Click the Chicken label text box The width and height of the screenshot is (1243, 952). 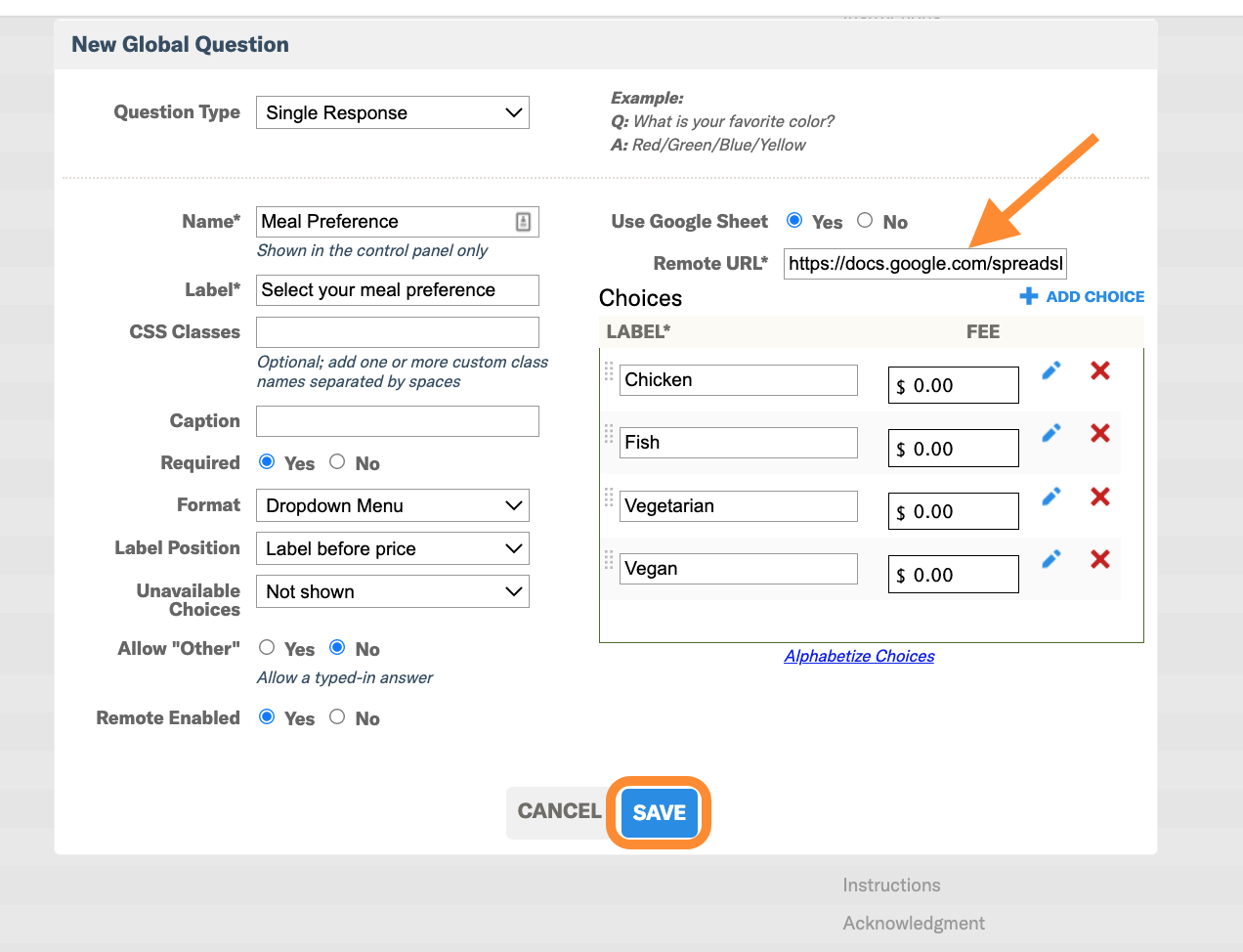click(x=739, y=380)
